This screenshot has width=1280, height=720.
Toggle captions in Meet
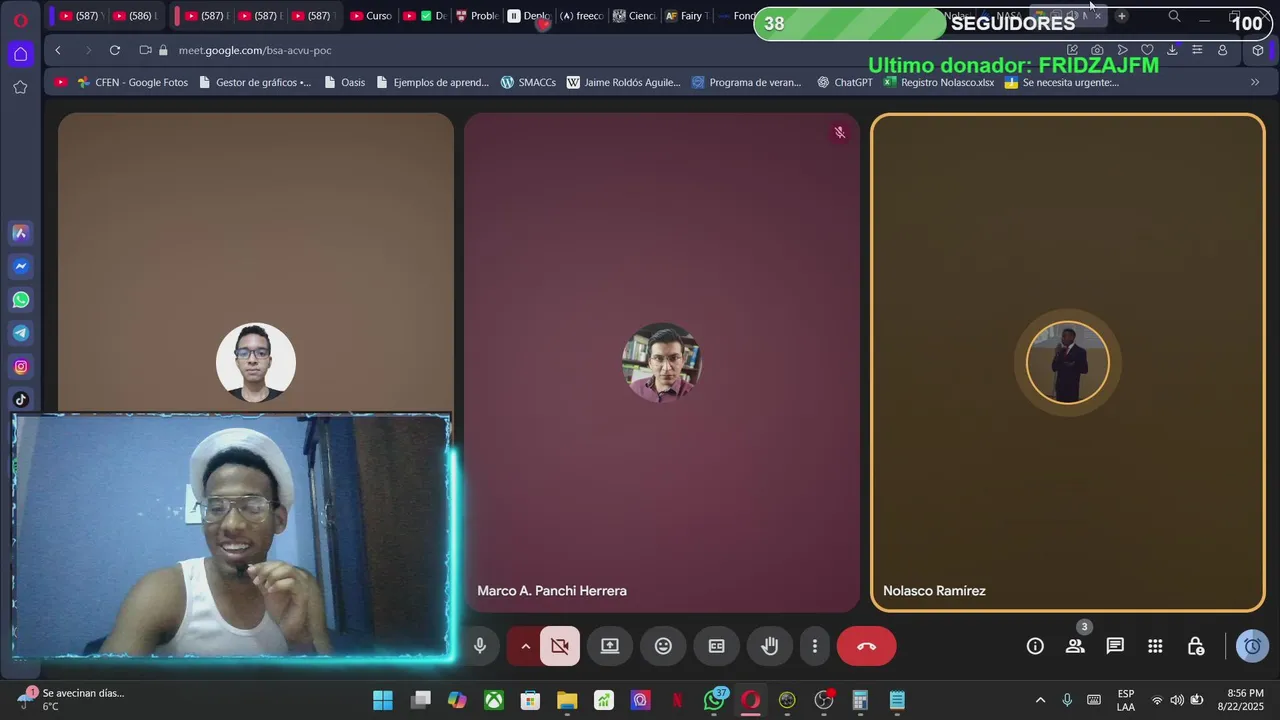716,646
